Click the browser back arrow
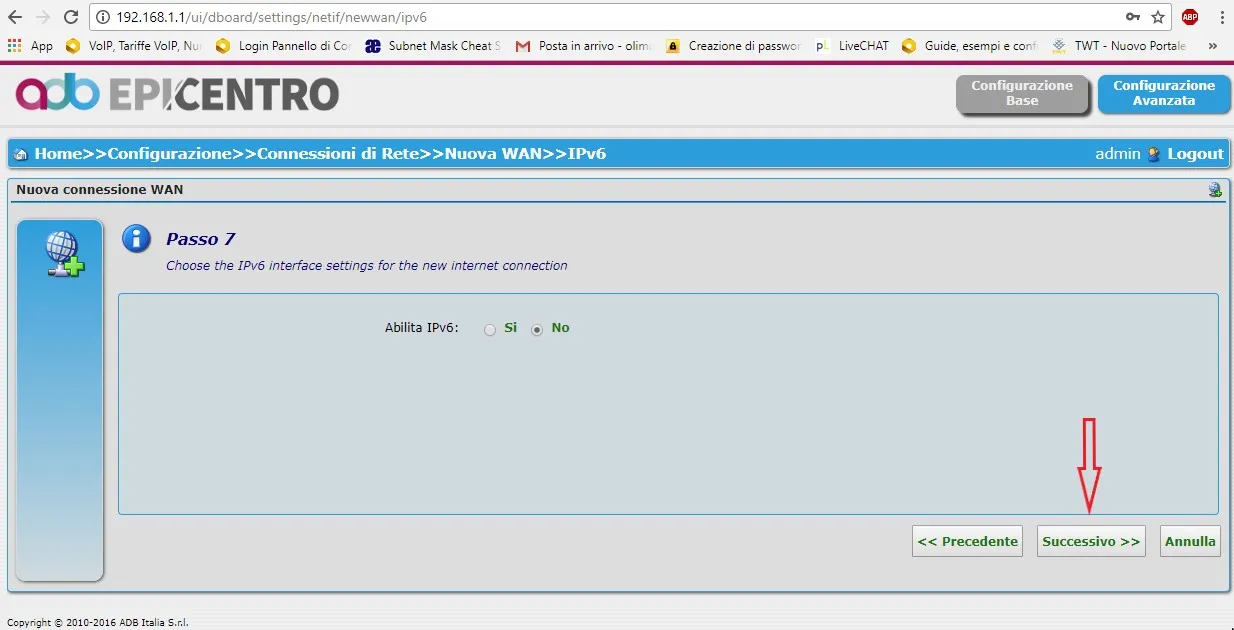1234x630 pixels. tap(15, 17)
